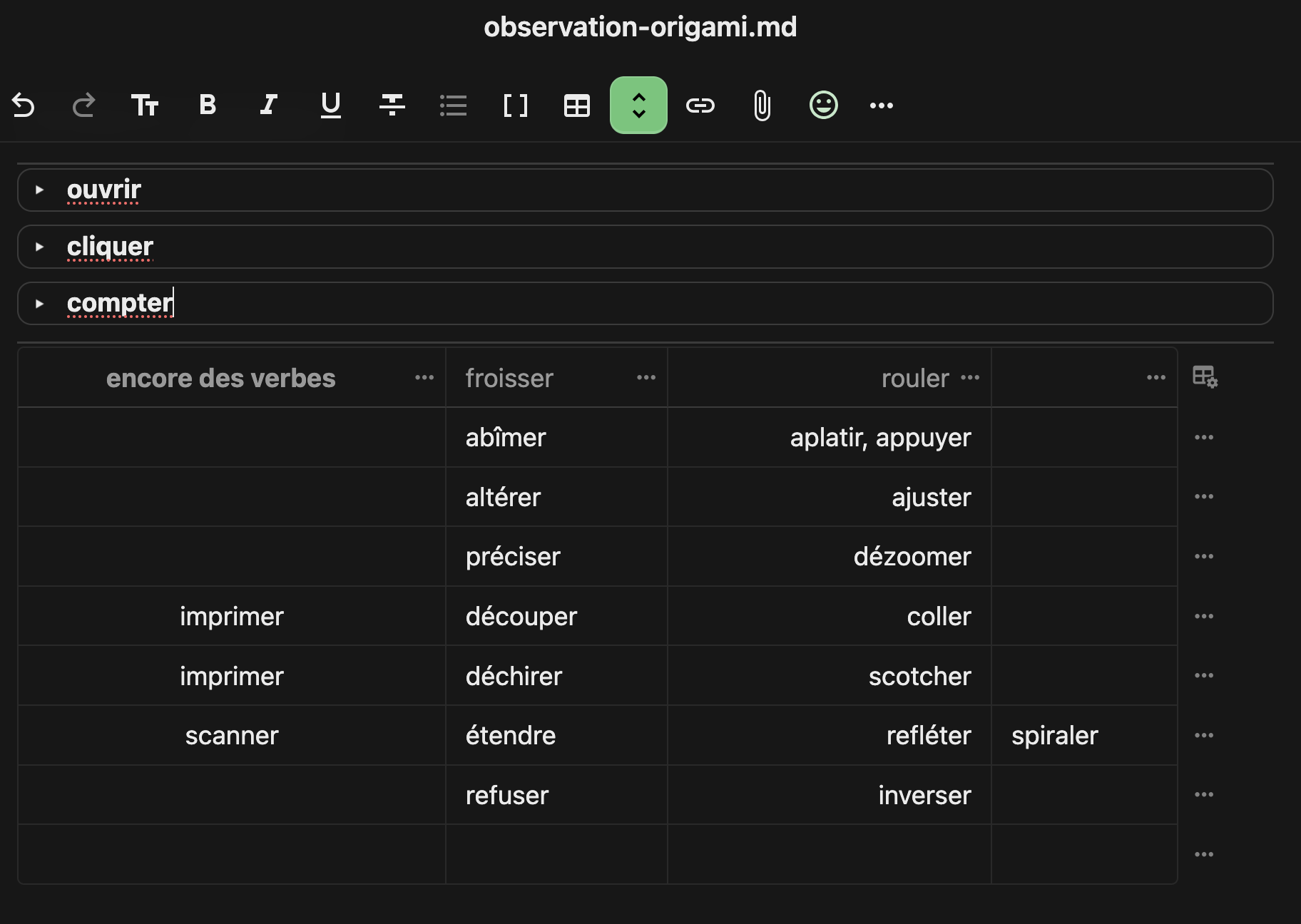Toggle bold formatting
This screenshot has width=1301, height=924.
(208, 106)
